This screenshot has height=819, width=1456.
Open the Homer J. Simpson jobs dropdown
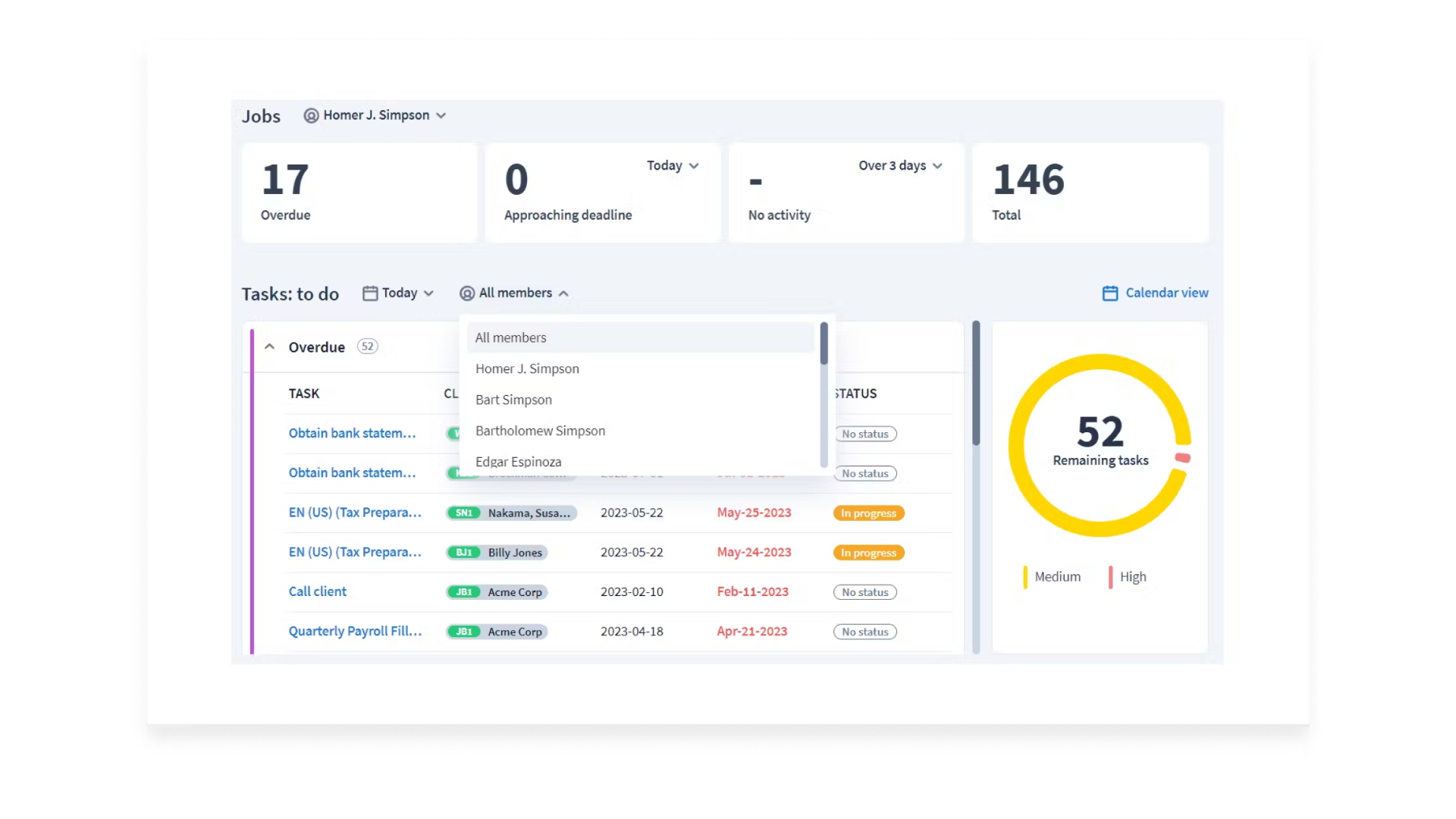(x=375, y=115)
